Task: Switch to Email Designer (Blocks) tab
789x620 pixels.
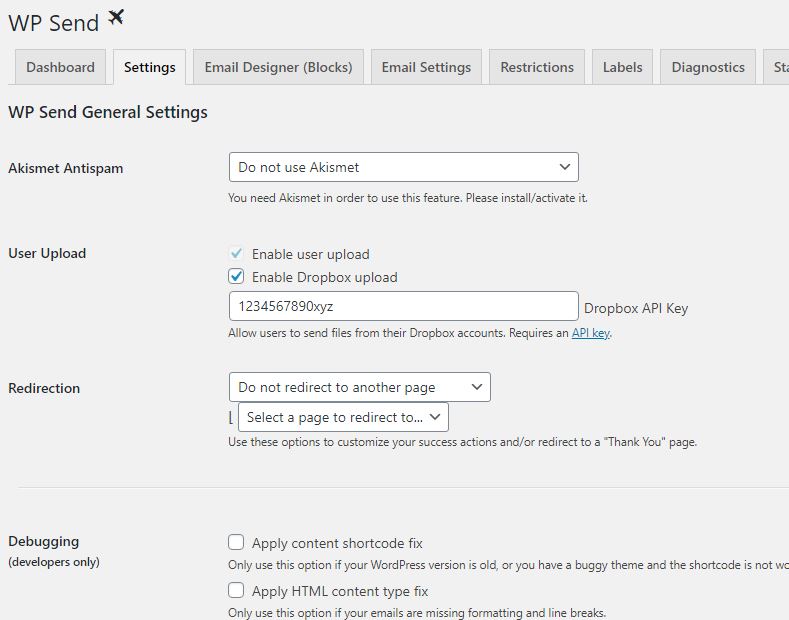Action: [278, 67]
